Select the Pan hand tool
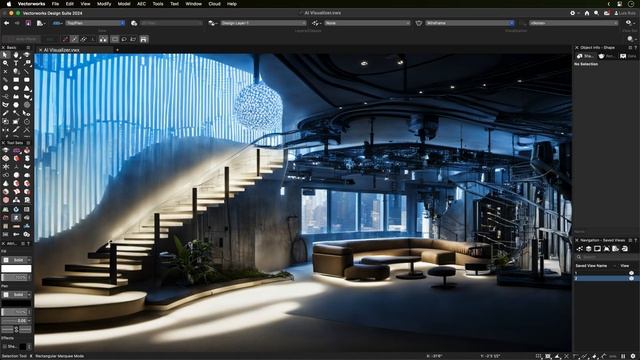 [x=16, y=55]
